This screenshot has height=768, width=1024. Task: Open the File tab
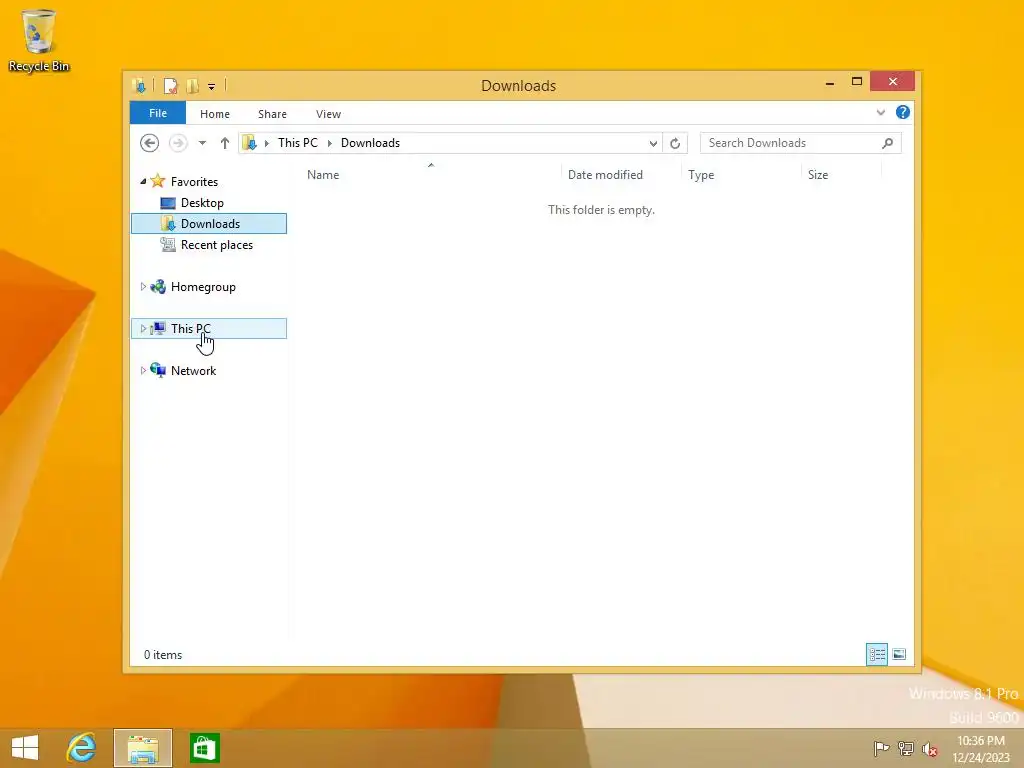tap(158, 113)
